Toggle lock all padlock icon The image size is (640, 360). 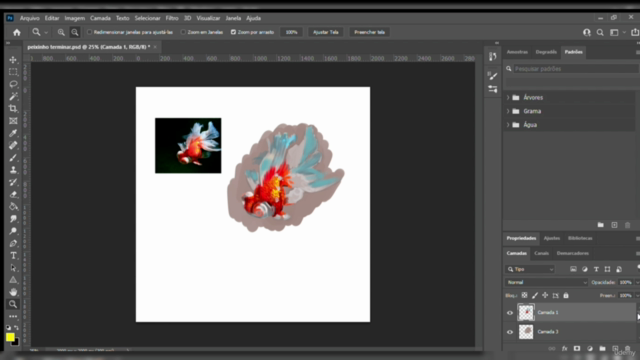tap(566, 295)
